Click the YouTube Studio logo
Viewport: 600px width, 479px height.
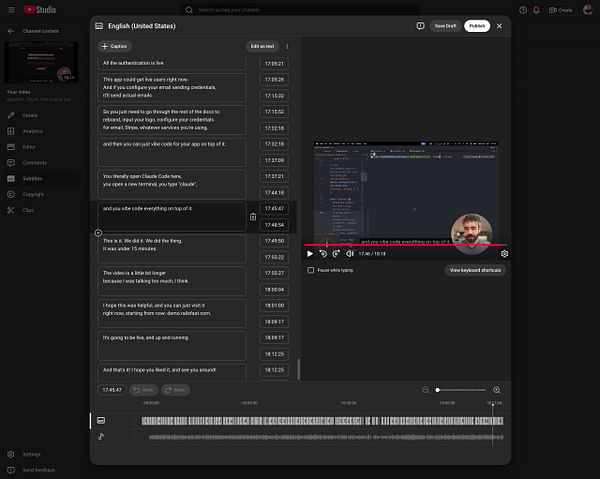40,10
